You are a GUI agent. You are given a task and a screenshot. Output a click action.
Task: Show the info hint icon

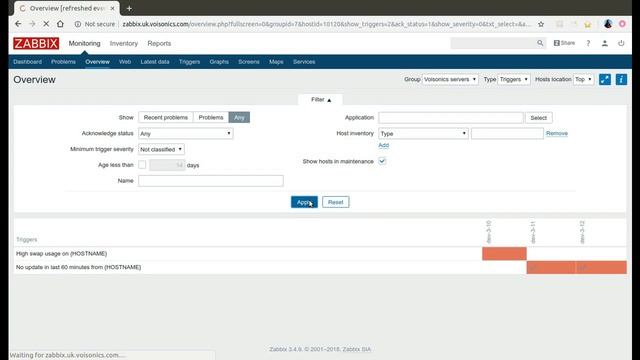point(621,79)
